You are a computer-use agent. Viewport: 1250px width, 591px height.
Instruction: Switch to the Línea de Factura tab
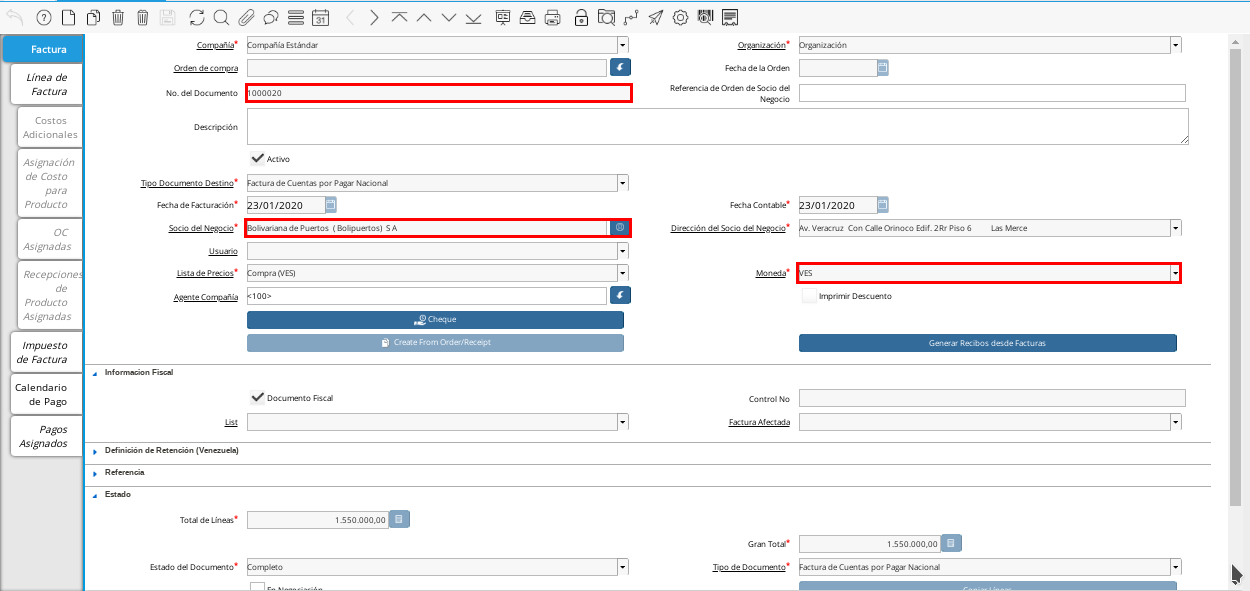(48, 84)
